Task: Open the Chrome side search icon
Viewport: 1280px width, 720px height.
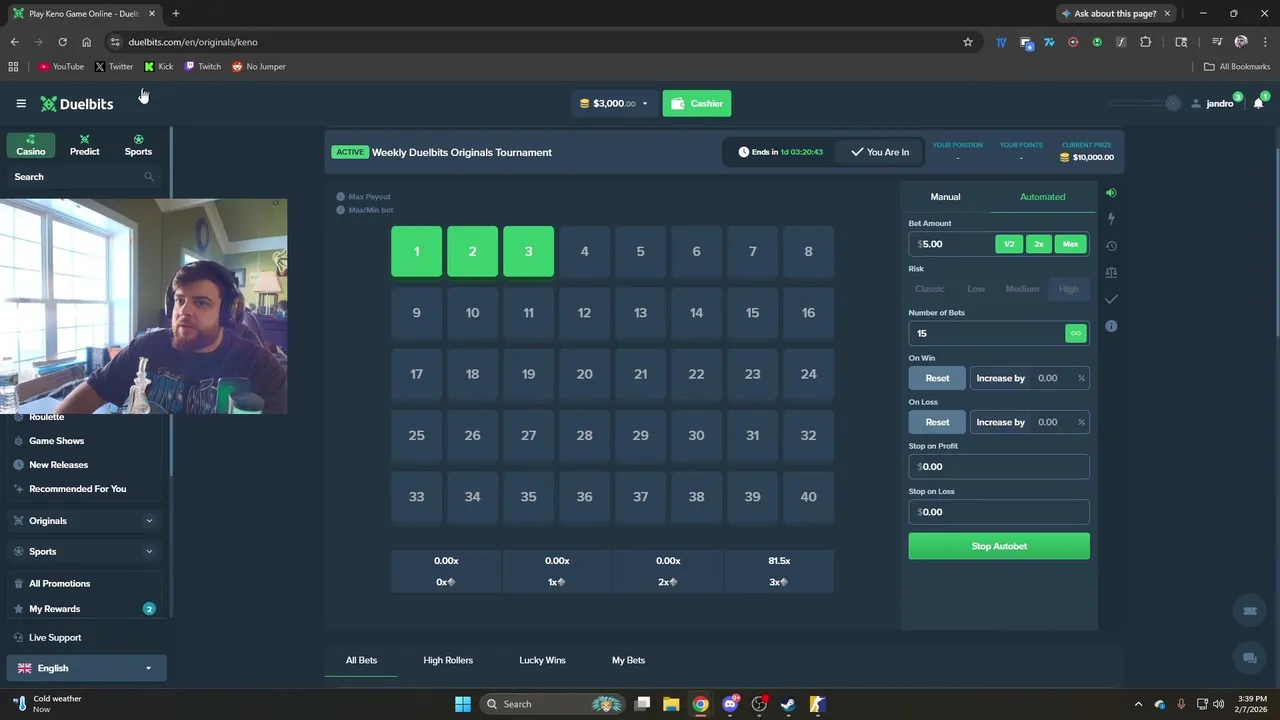Action: pyautogui.click(x=1181, y=42)
